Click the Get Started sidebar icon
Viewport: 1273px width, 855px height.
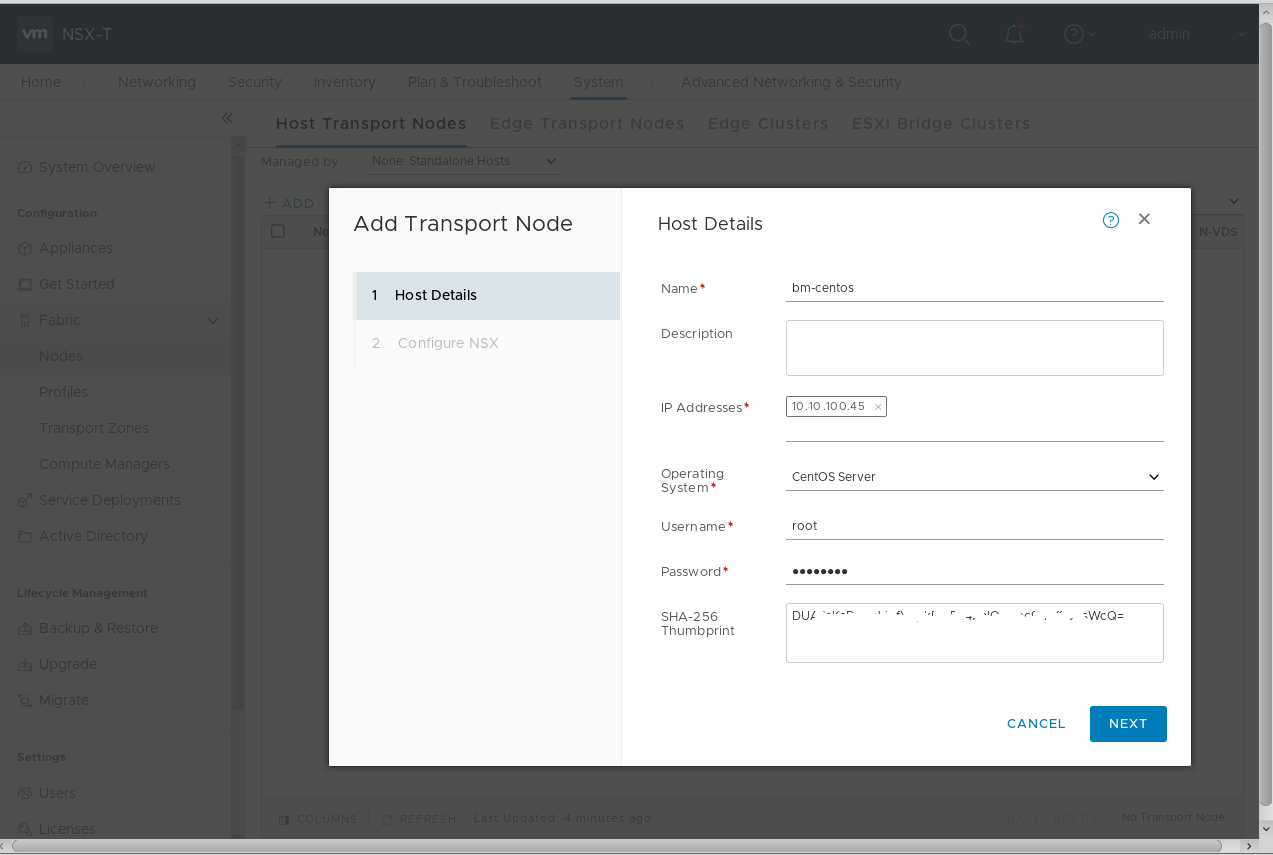[x=25, y=284]
